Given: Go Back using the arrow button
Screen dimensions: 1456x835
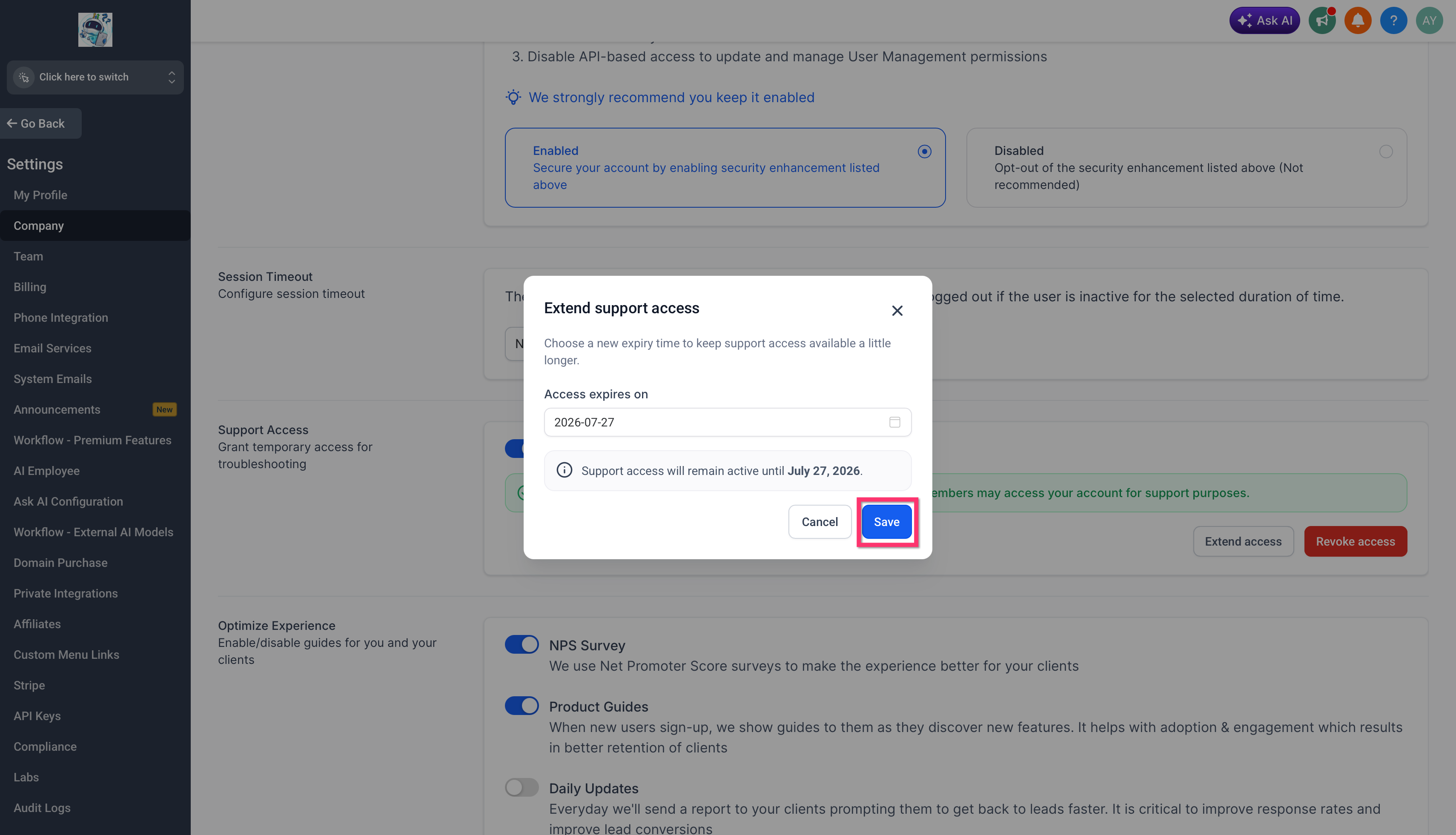Looking at the screenshot, I should [41, 123].
